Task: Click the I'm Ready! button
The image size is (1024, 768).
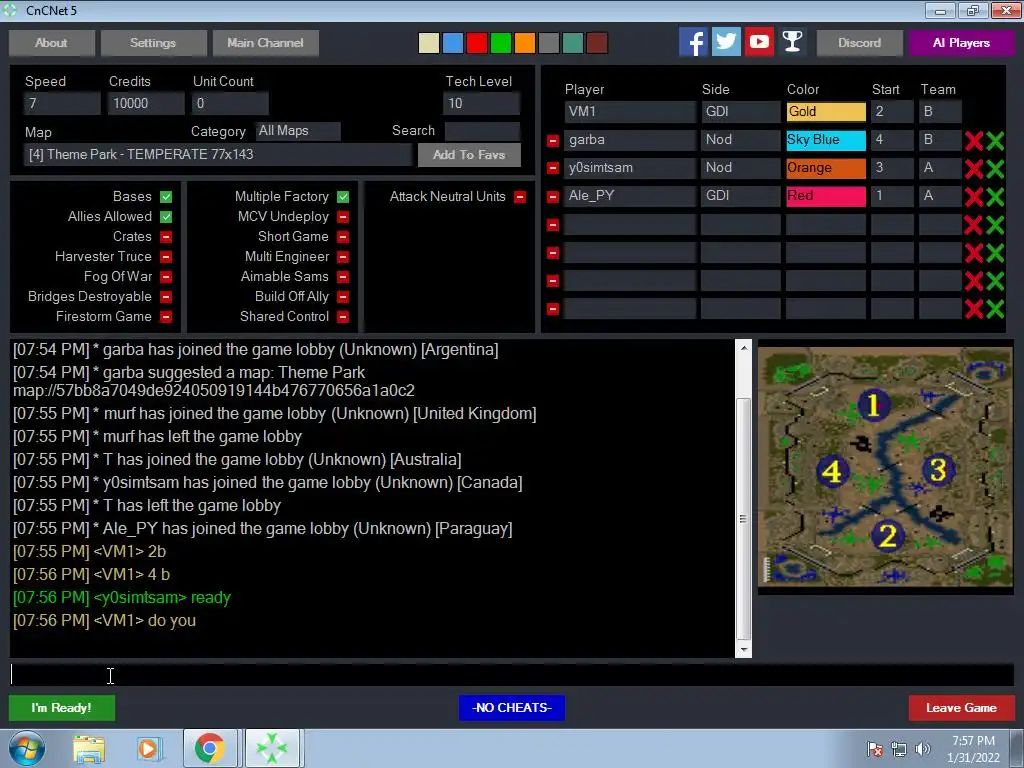Action: coord(61,708)
